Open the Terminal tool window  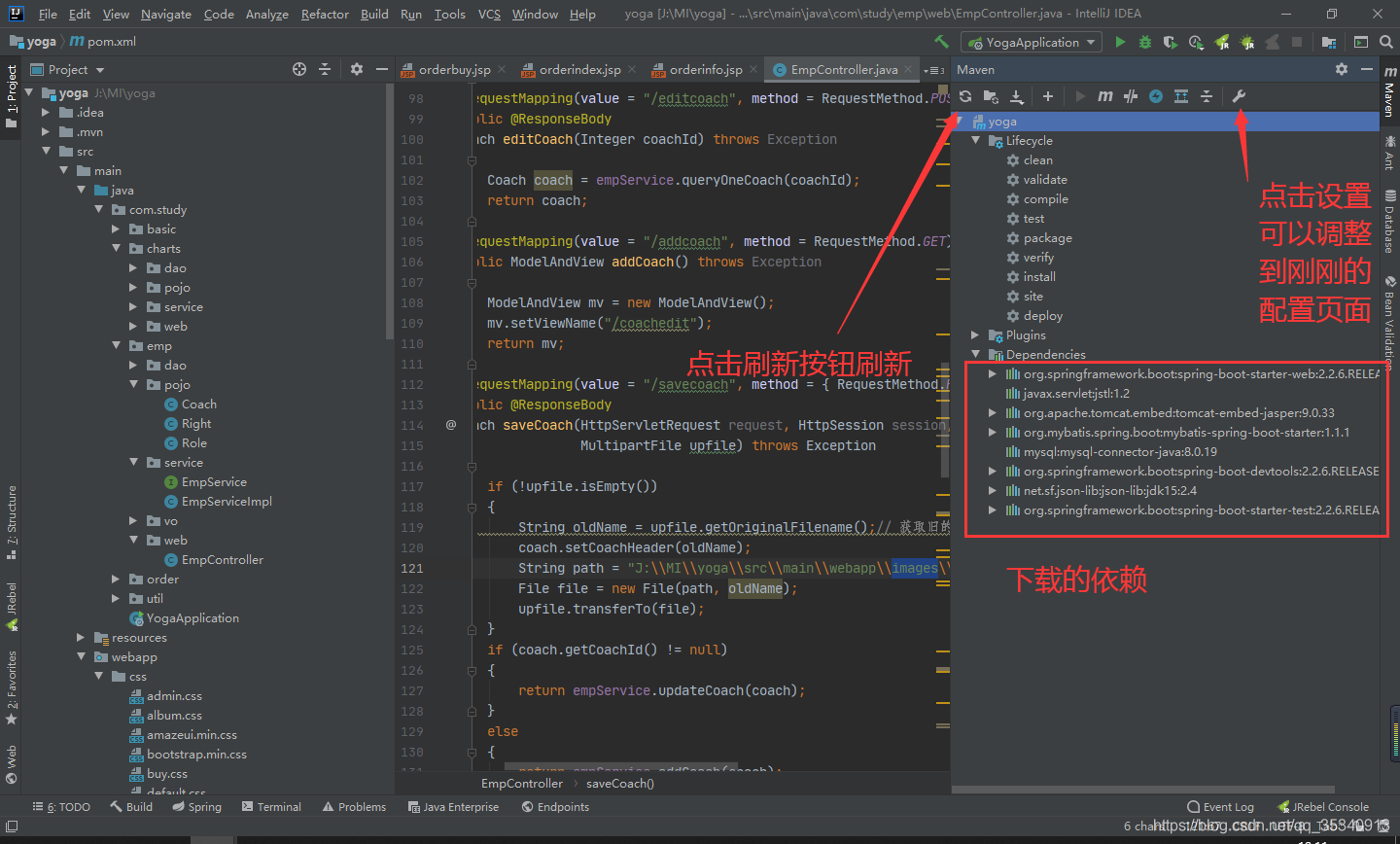coord(271,807)
